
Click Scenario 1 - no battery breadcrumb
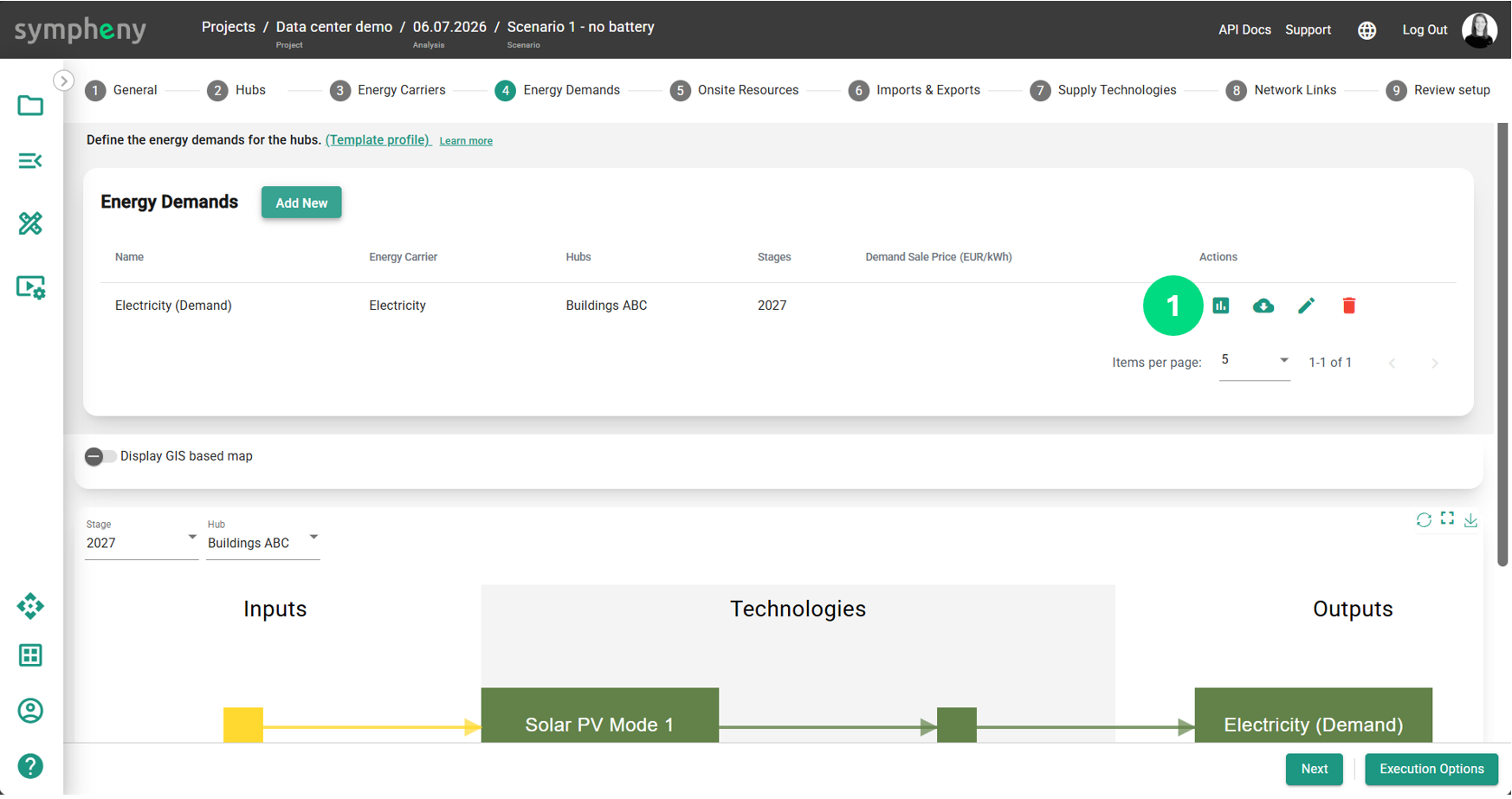tap(581, 27)
